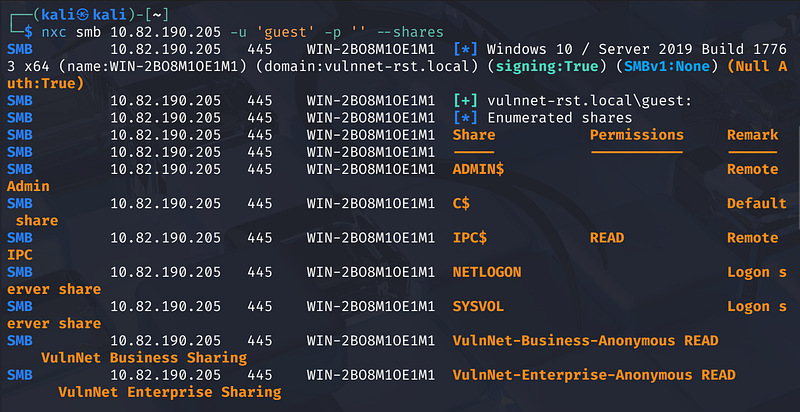Click the Share column header
The height and width of the screenshot is (412, 800).
tap(474, 134)
